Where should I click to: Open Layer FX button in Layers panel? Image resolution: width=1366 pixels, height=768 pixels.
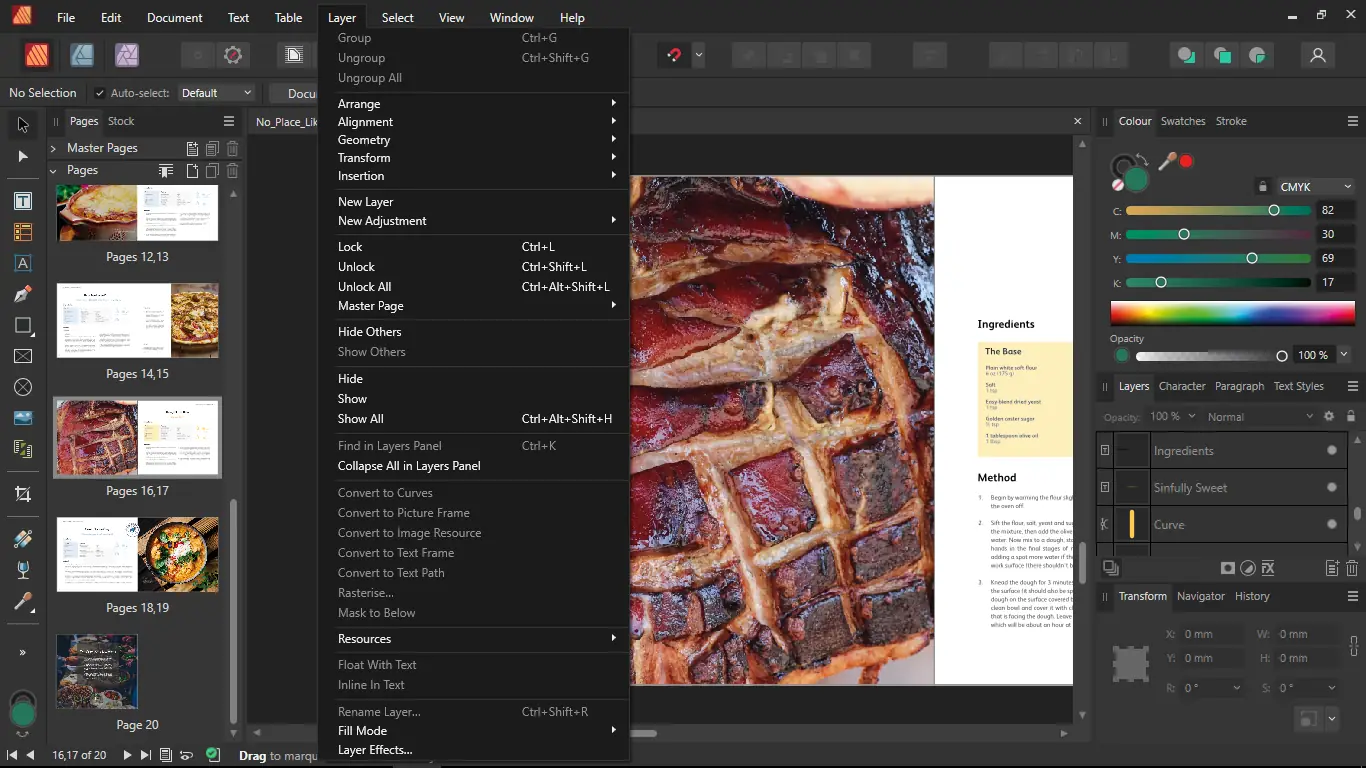(1268, 568)
